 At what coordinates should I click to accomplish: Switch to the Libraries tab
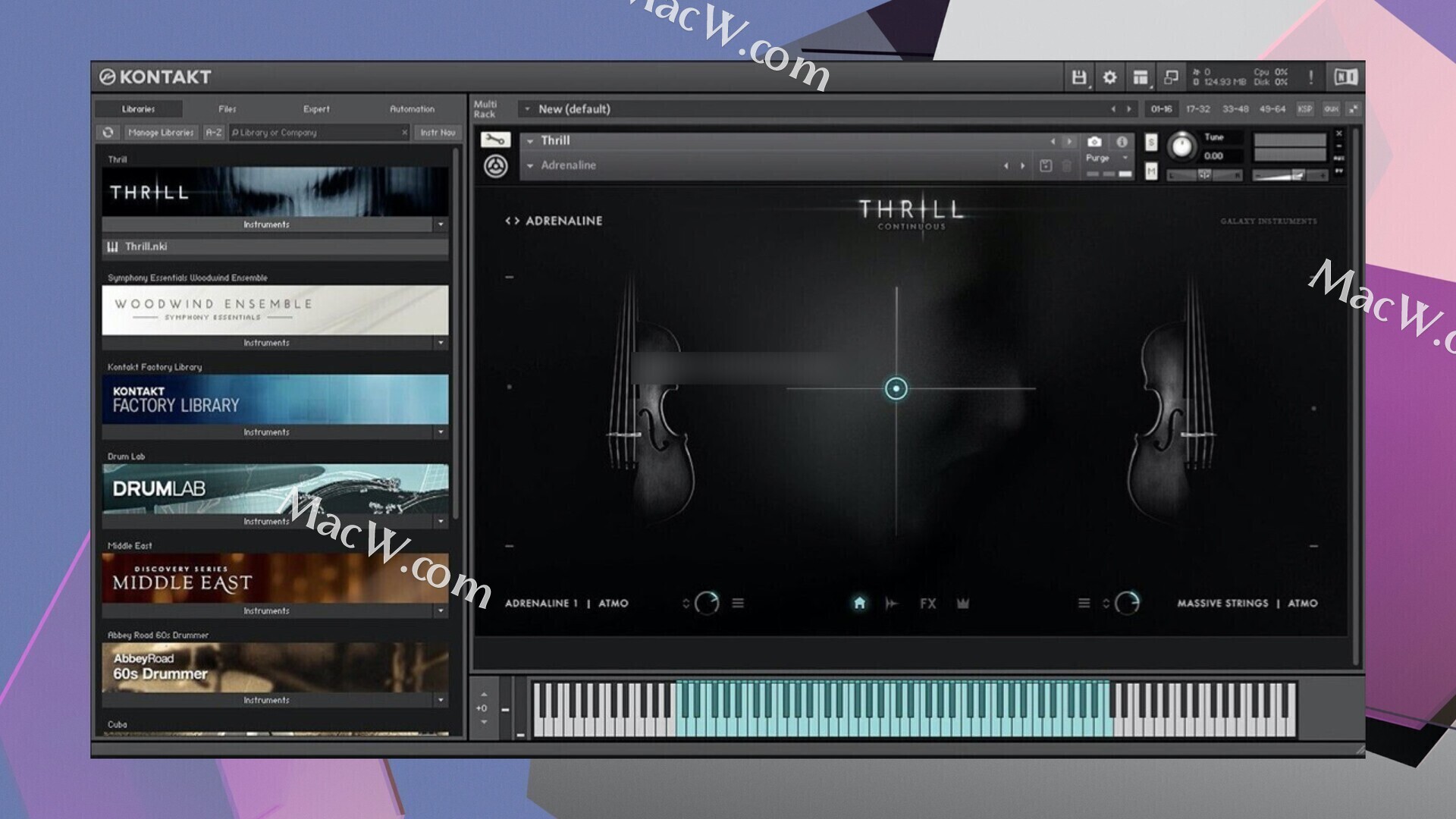138,109
